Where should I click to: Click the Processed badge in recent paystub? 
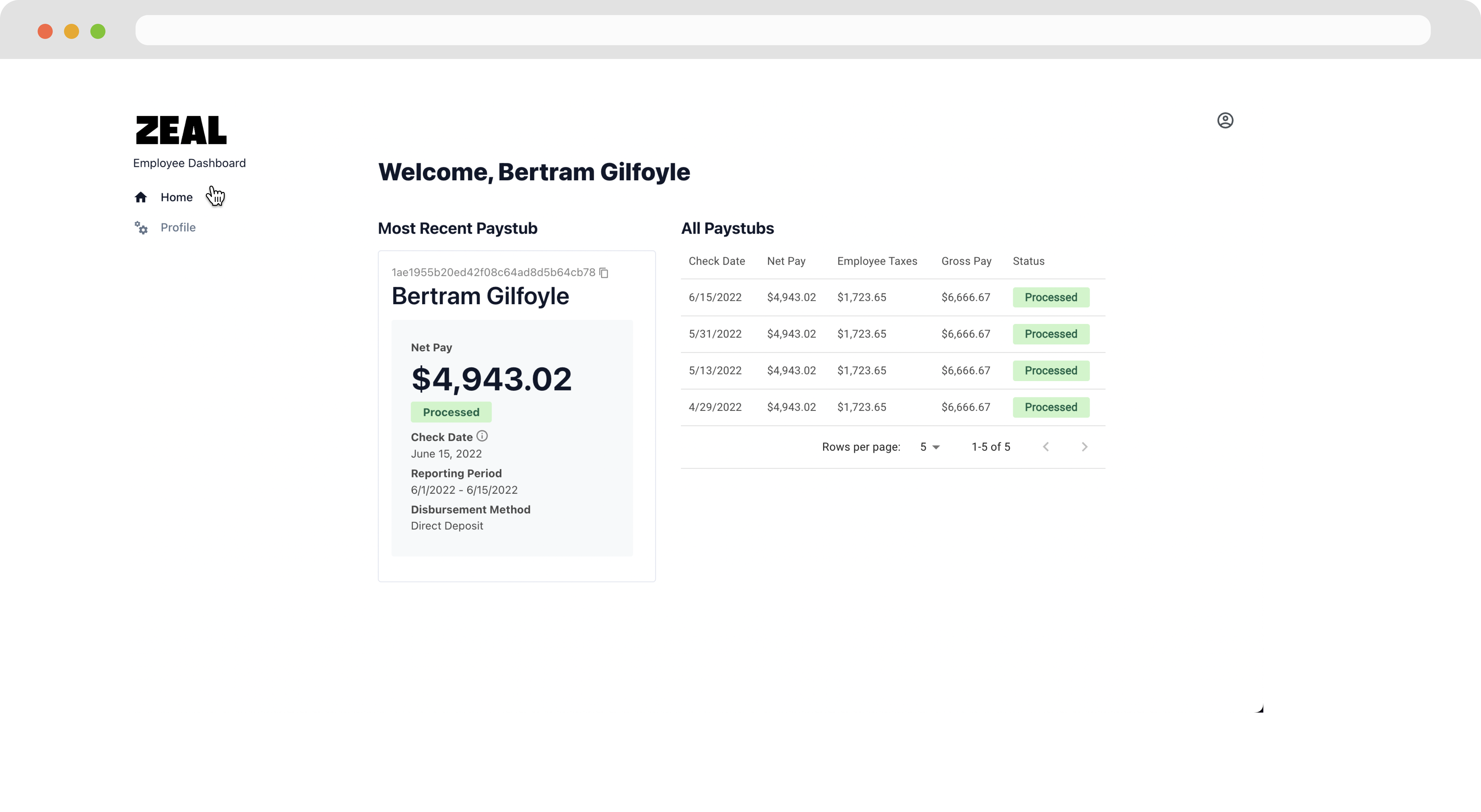451,412
